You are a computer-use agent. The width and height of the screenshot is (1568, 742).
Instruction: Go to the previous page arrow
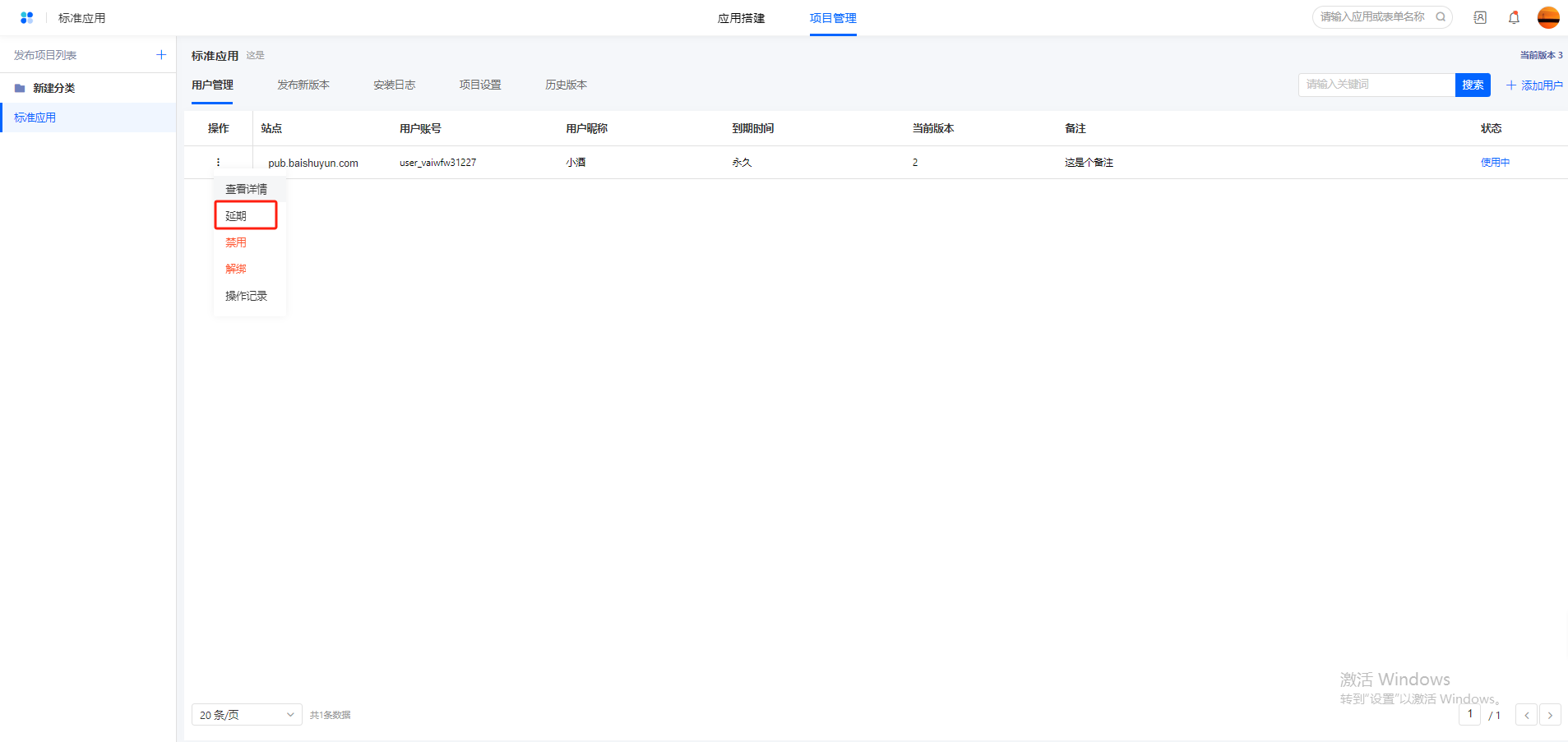[x=1526, y=715]
